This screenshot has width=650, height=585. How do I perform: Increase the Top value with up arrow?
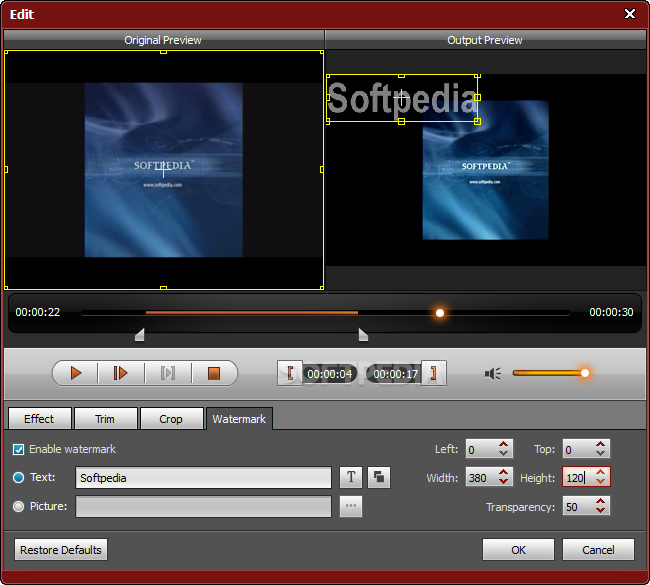coord(600,444)
